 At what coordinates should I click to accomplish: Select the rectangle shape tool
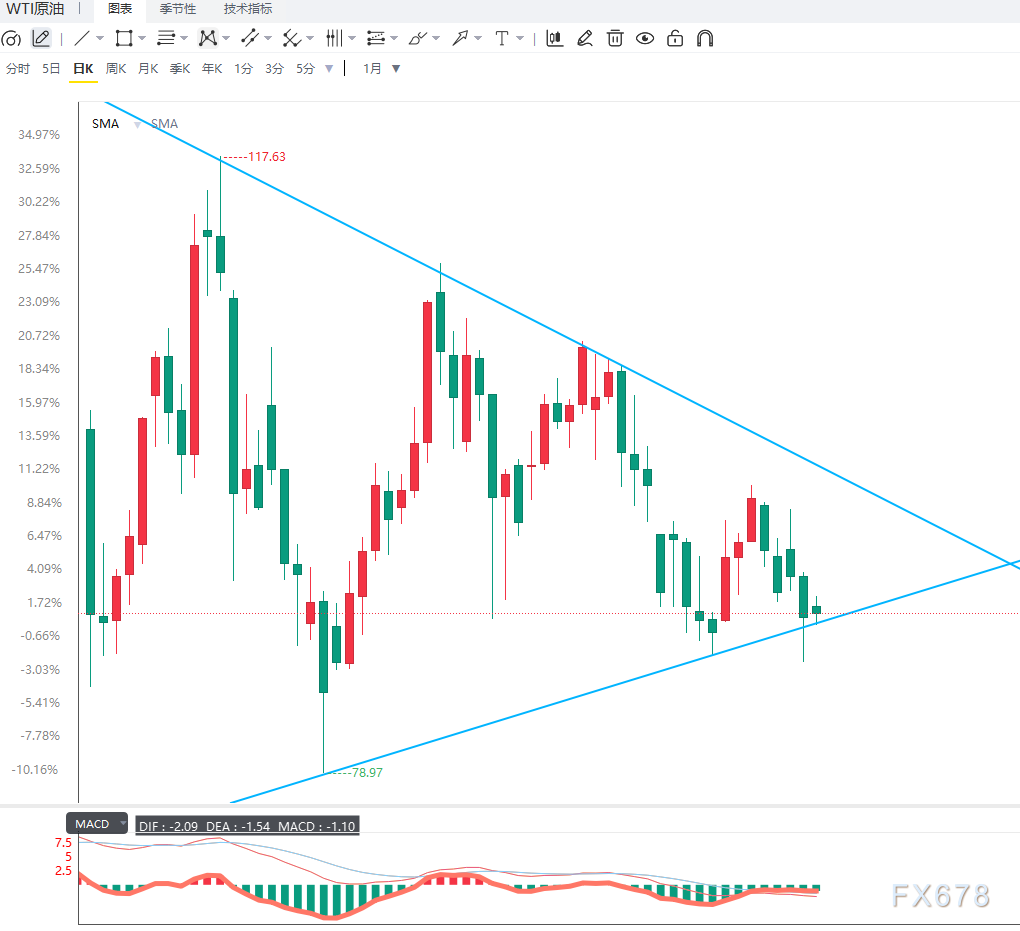click(124, 38)
